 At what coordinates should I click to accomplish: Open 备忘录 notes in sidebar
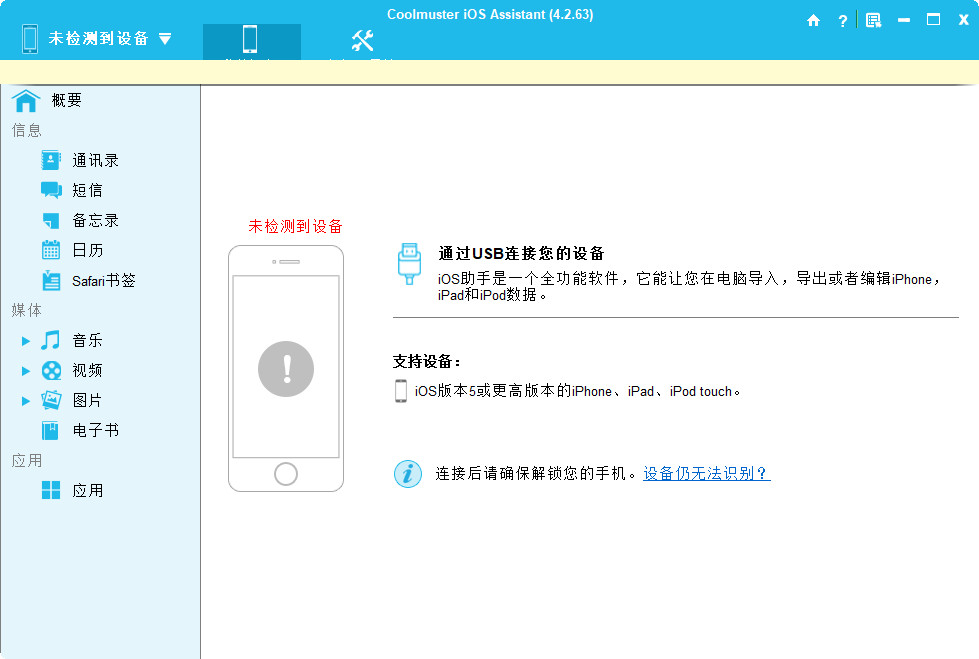click(96, 220)
